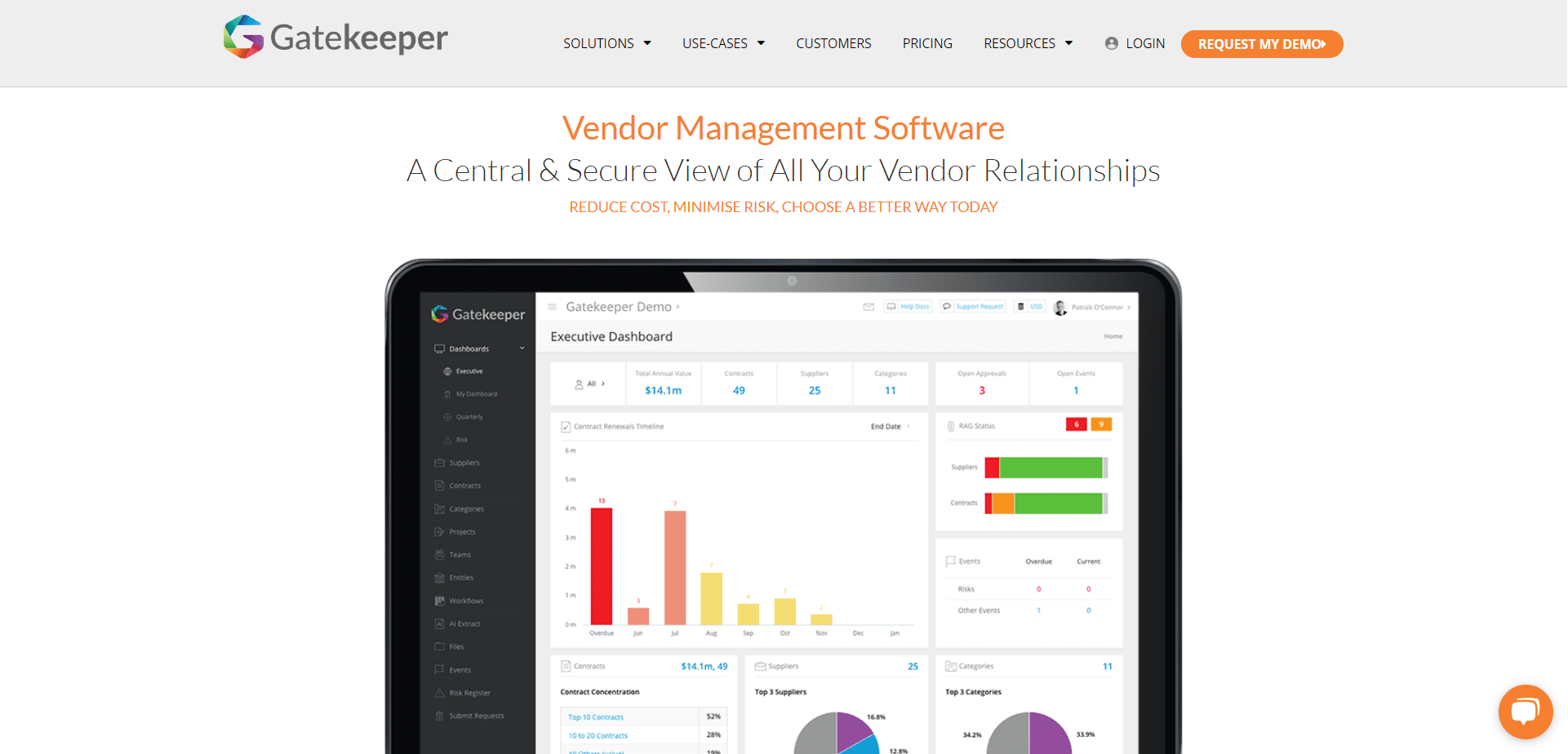The width and height of the screenshot is (1568, 754).
Task: Open the PRICING page
Action: tap(927, 43)
